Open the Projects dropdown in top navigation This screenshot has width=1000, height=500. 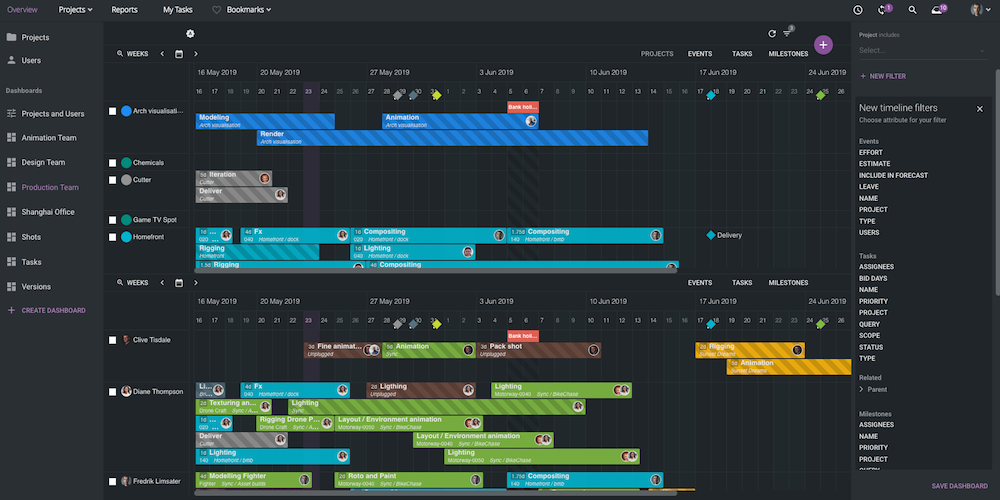pos(75,10)
